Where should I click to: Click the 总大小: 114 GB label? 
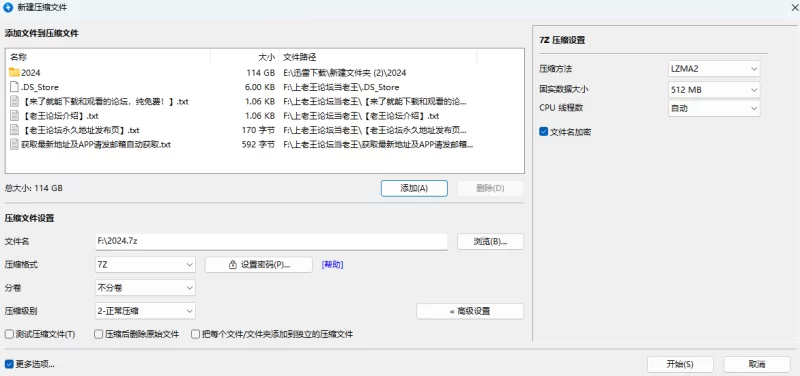34,188
